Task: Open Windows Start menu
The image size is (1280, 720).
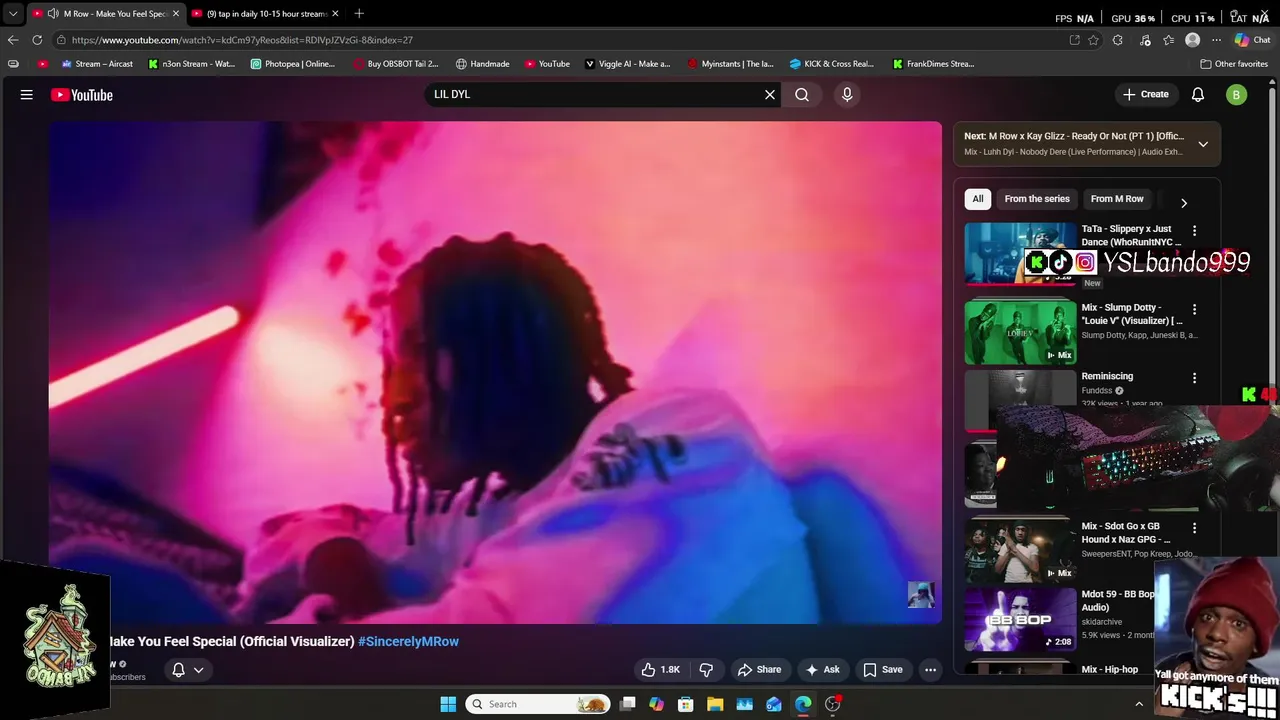Action: [448, 704]
